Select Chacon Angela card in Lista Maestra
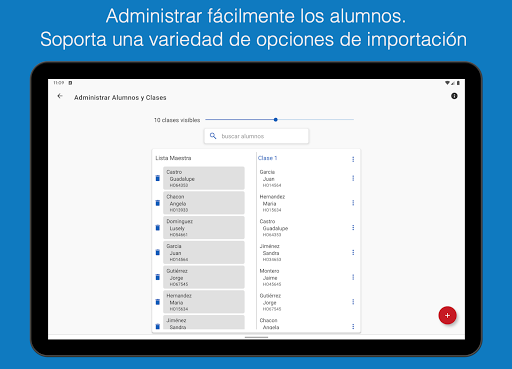Image resolution: width=512 pixels, height=369 pixels. (x=204, y=203)
